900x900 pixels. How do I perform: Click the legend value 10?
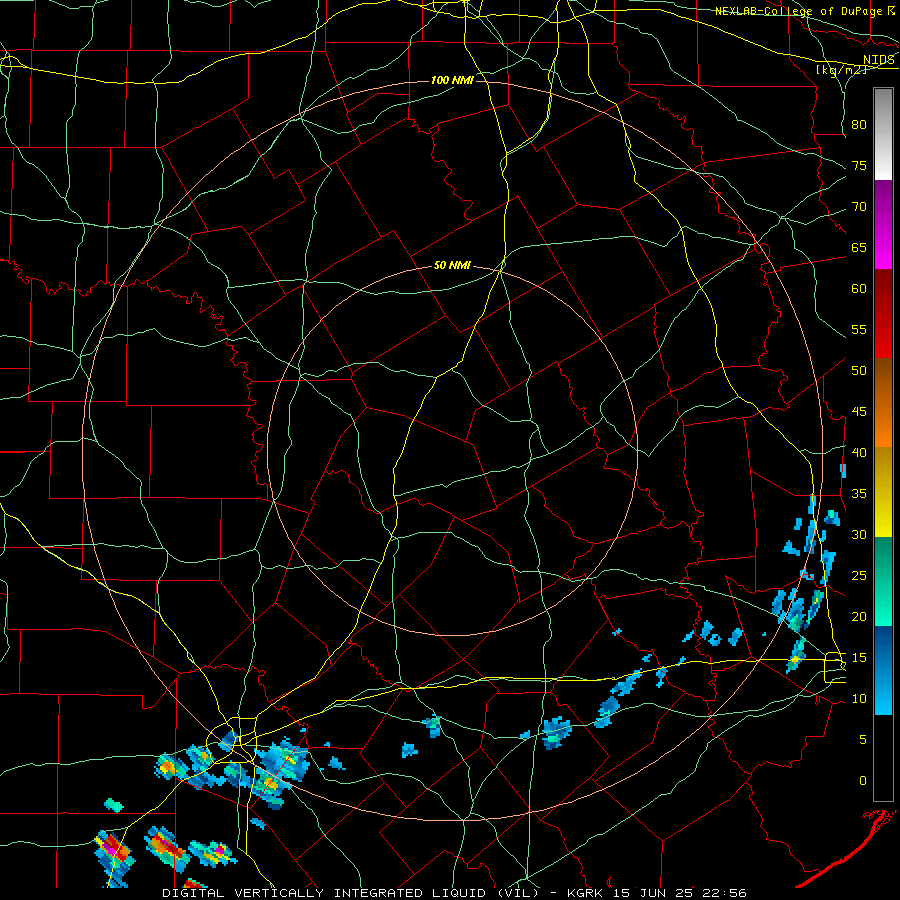[859, 699]
